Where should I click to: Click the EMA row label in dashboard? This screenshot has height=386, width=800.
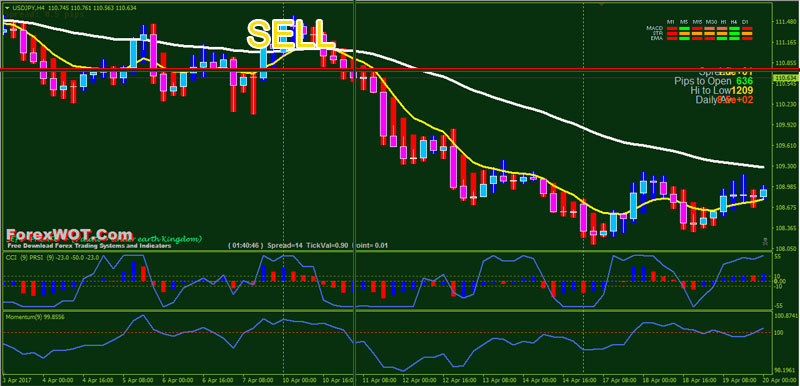coord(657,38)
